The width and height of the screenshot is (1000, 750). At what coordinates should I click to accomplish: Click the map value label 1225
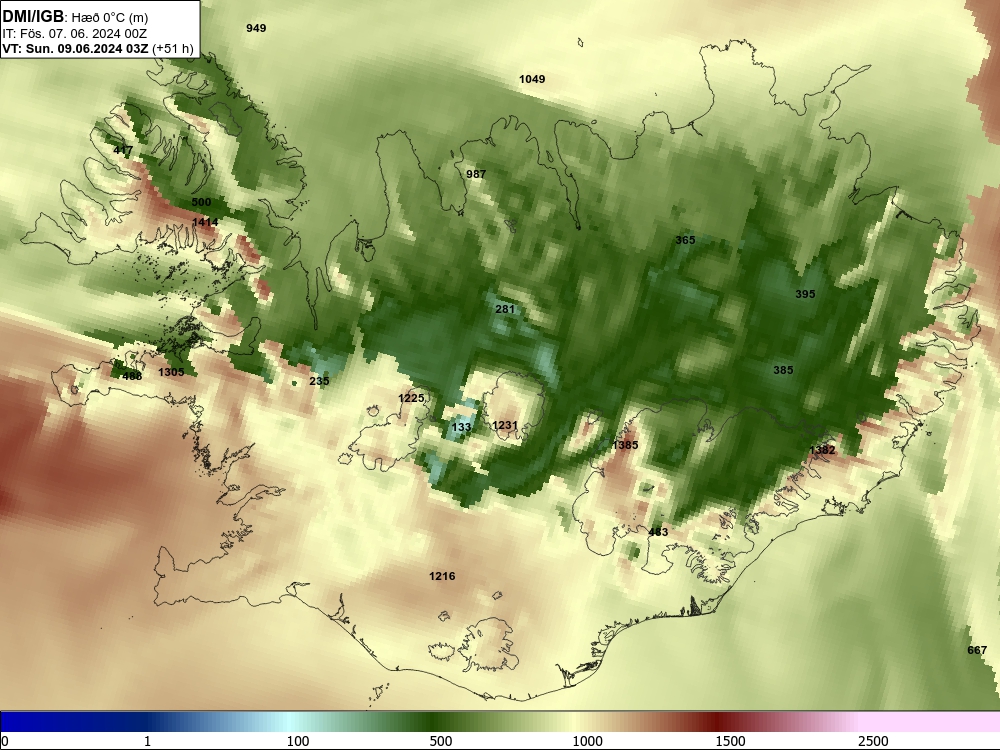pos(411,398)
